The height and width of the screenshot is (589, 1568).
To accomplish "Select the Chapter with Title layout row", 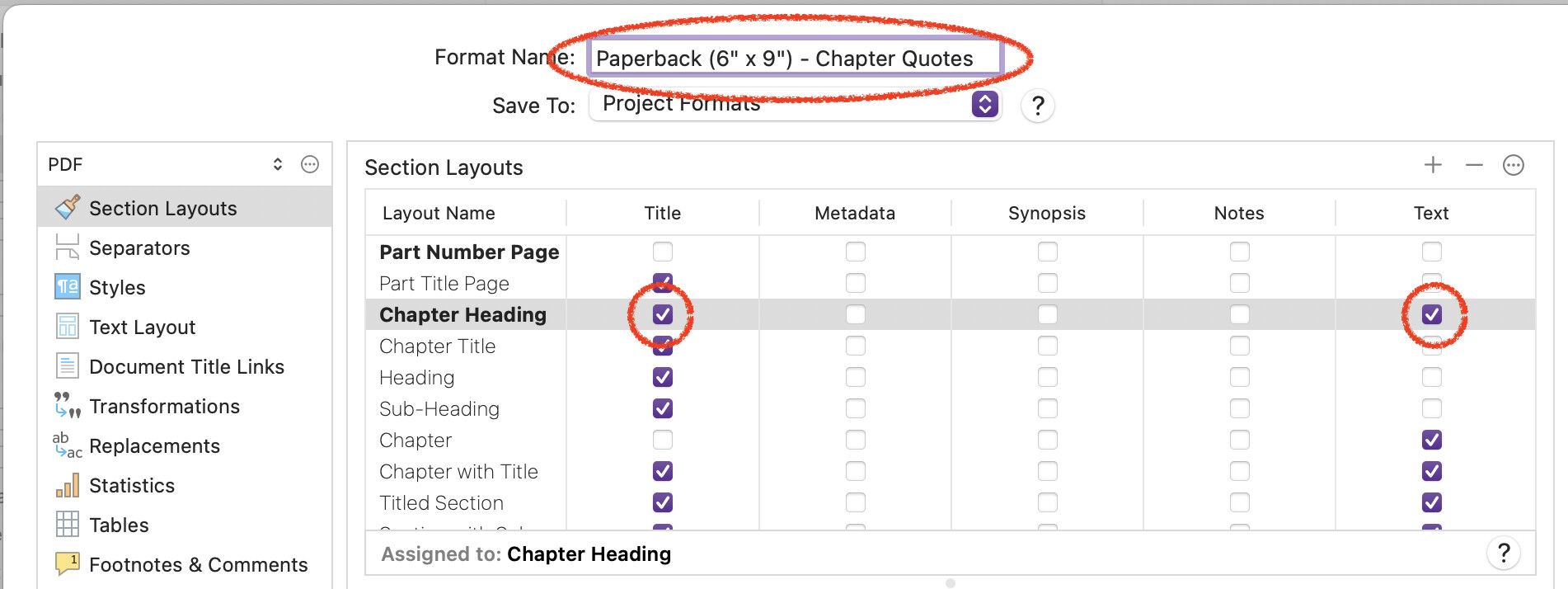I will pos(458,471).
